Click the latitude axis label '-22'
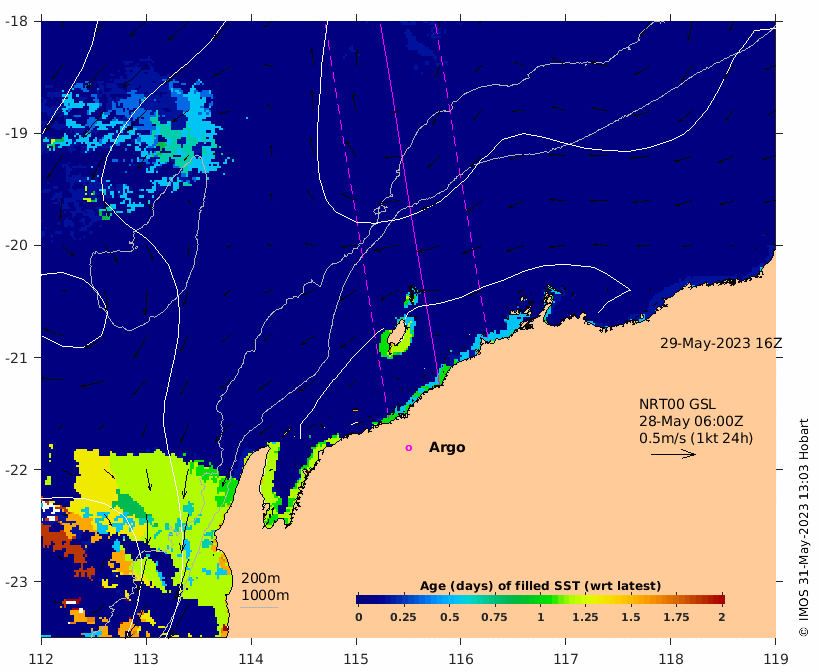Screen dimensions: 819x672 click(15, 469)
